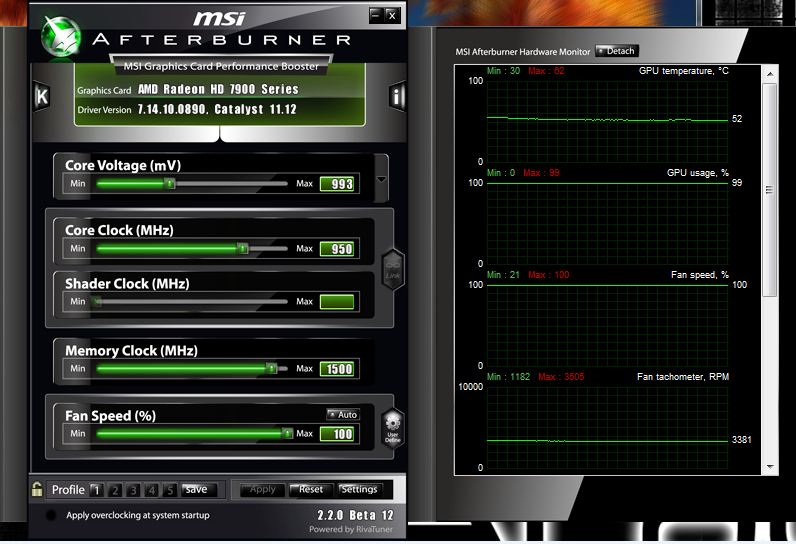Image resolution: width=796 pixels, height=544 pixels.
Task: Click MSI Afterburner Hardware Monitor title
Action: [523, 52]
